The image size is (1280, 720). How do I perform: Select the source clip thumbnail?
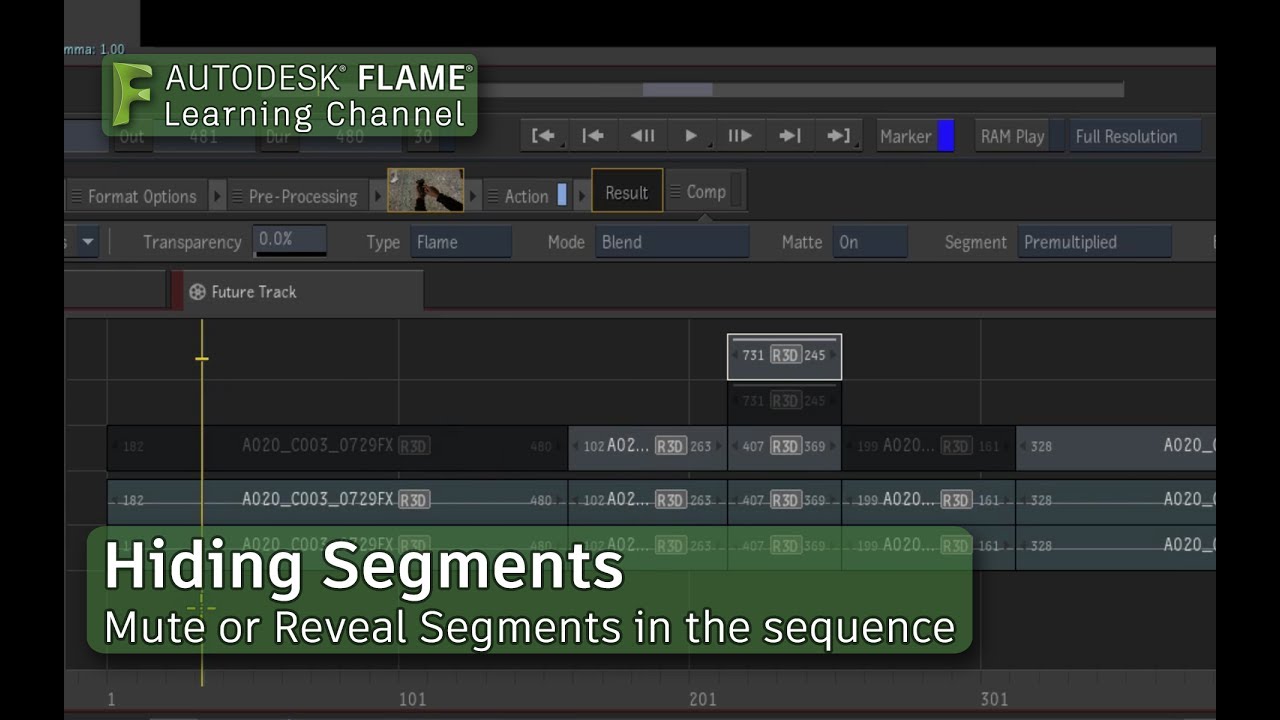[x=426, y=190]
